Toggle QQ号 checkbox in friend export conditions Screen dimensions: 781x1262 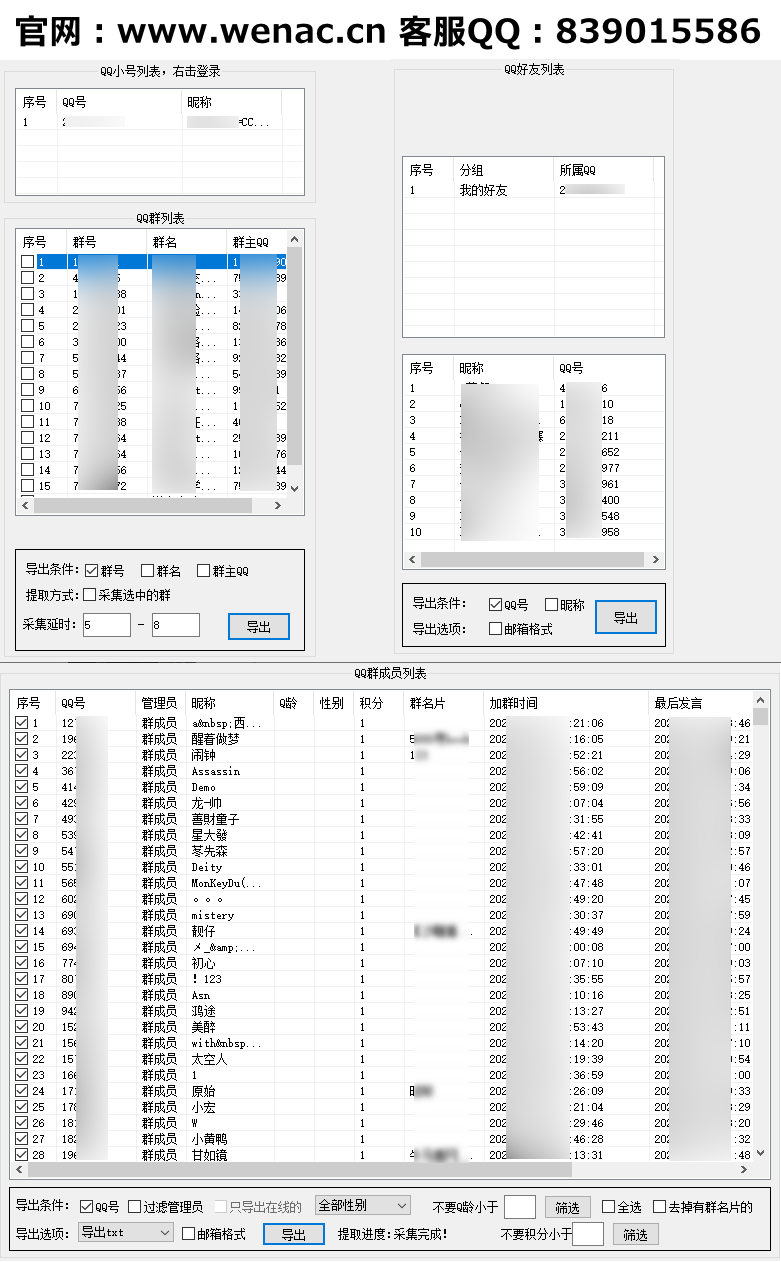495,605
